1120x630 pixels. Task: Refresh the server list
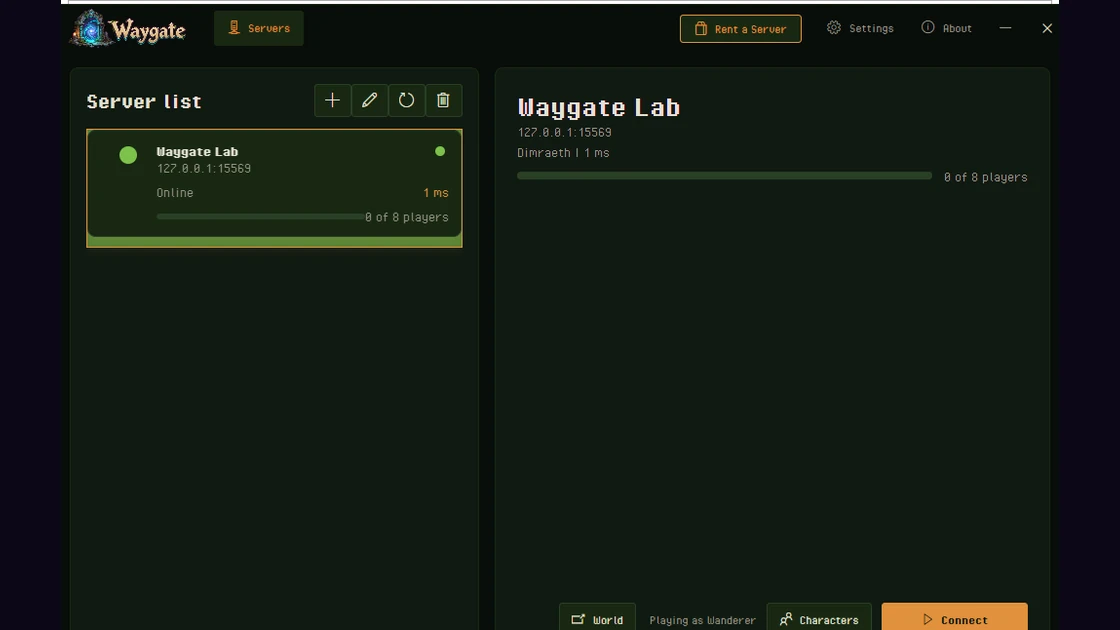click(406, 101)
